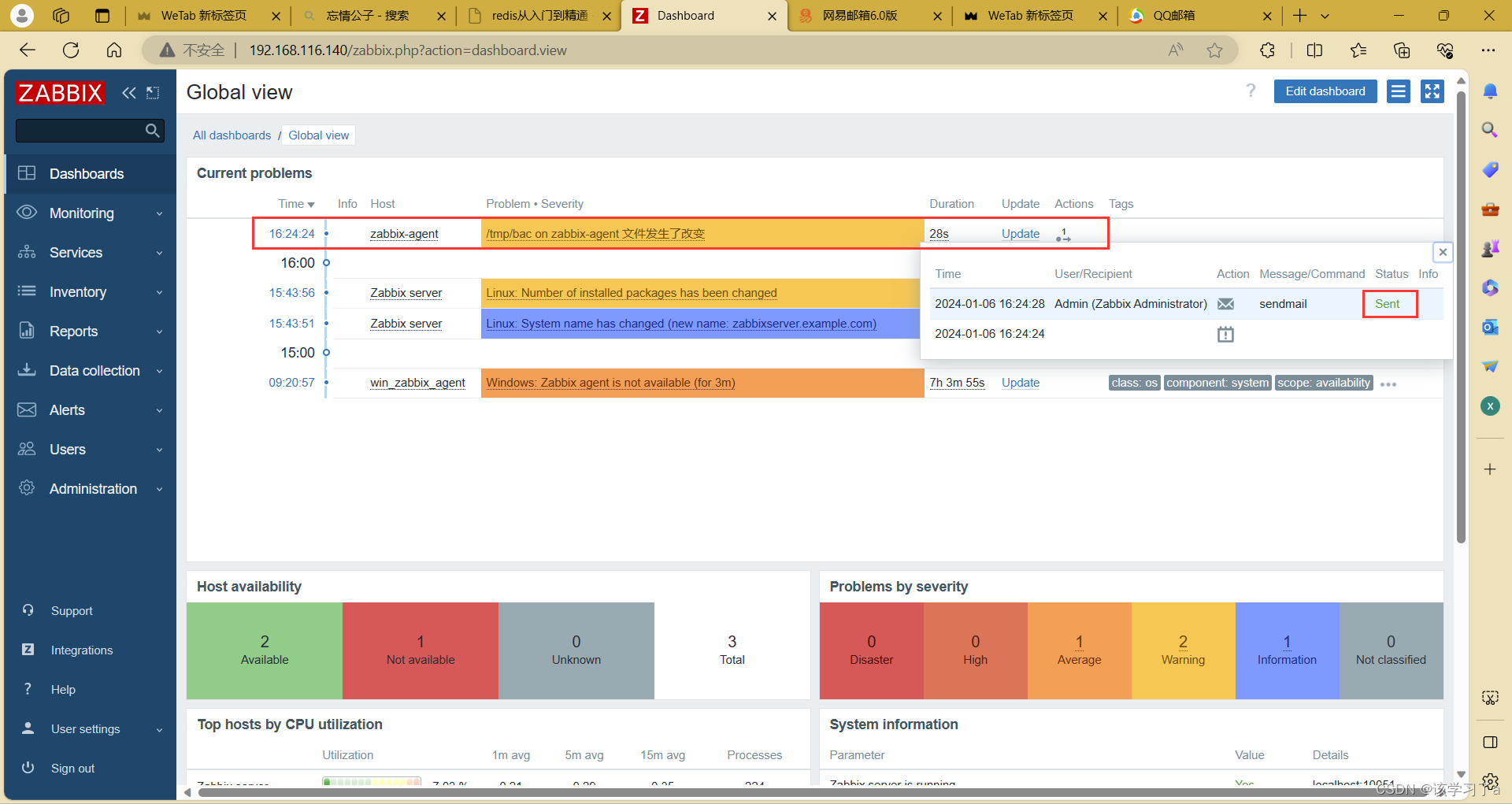
Task: Sort problems by Time column header
Action: tap(296, 204)
